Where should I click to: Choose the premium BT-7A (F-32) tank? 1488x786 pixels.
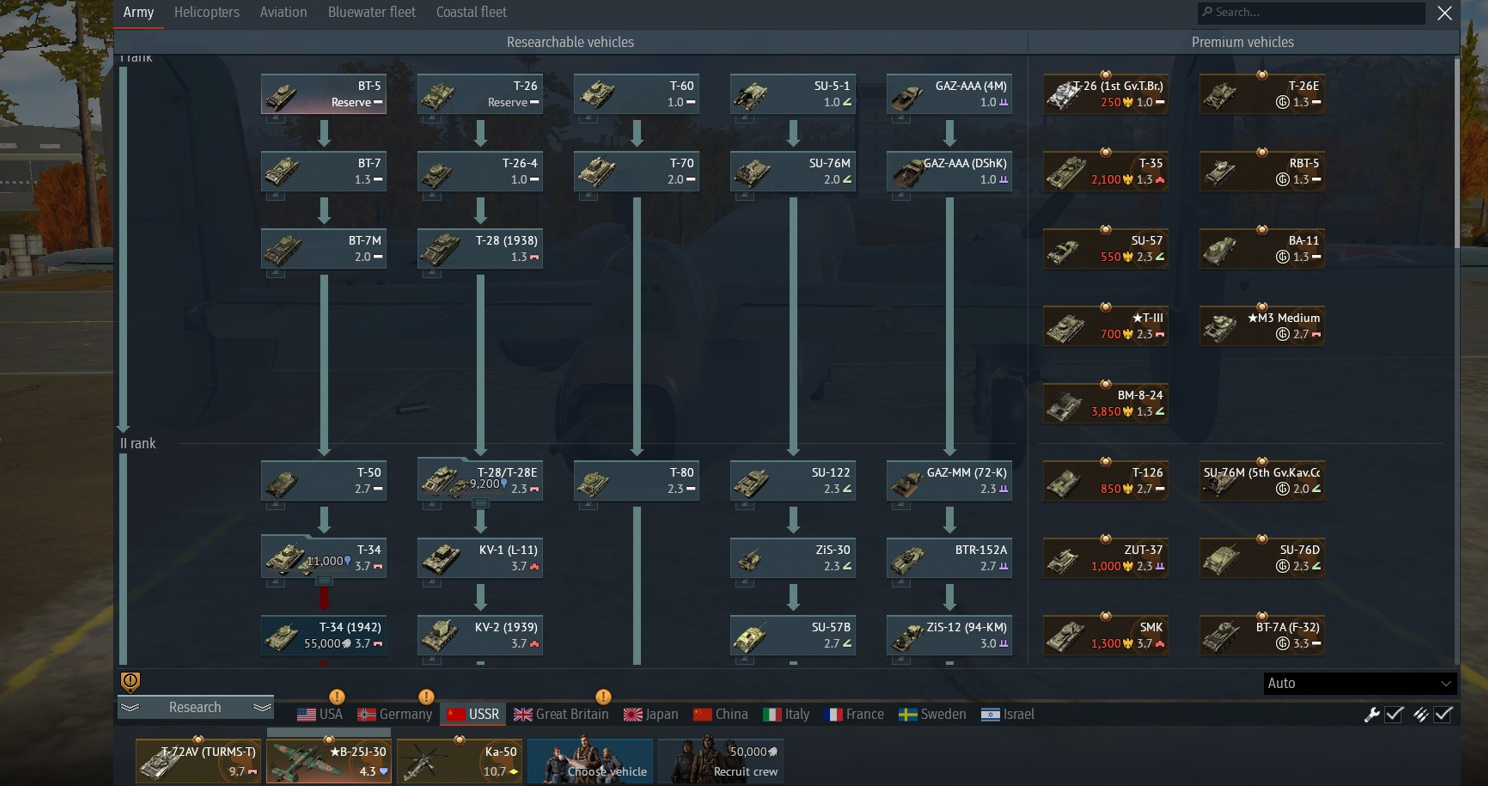click(x=1262, y=635)
